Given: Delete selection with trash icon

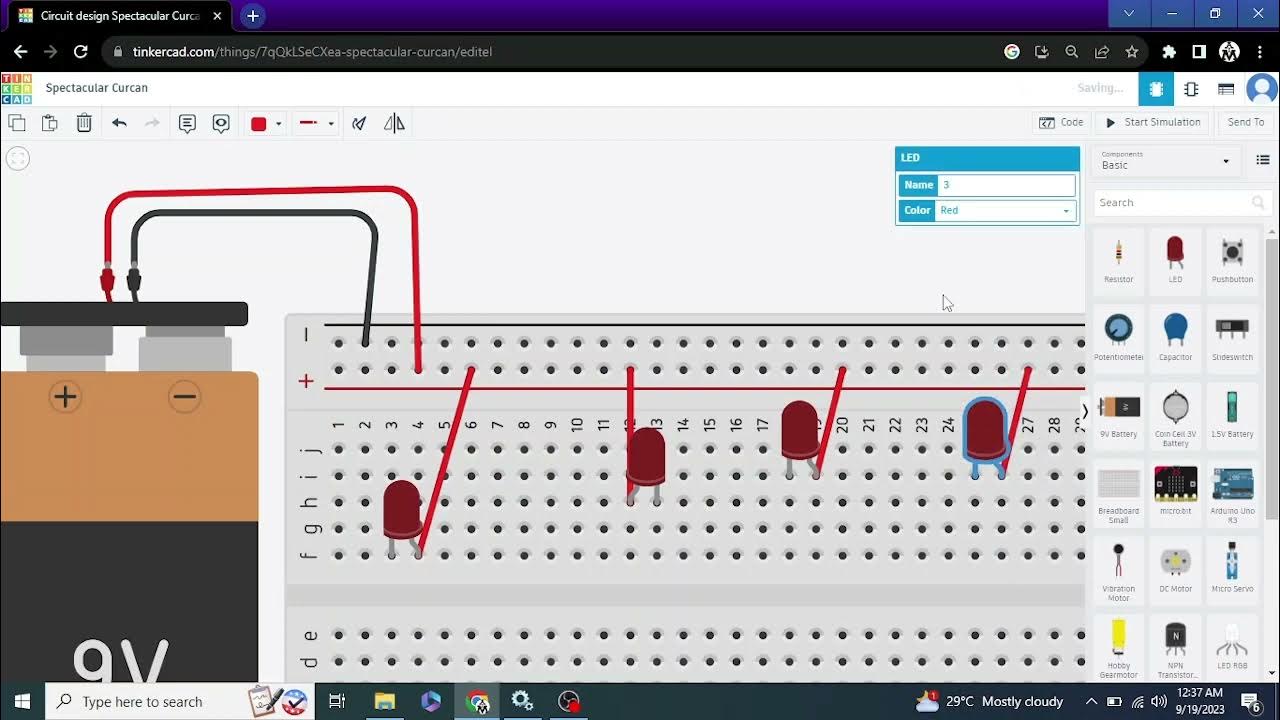Looking at the screenshot, I should coord(84,123).
